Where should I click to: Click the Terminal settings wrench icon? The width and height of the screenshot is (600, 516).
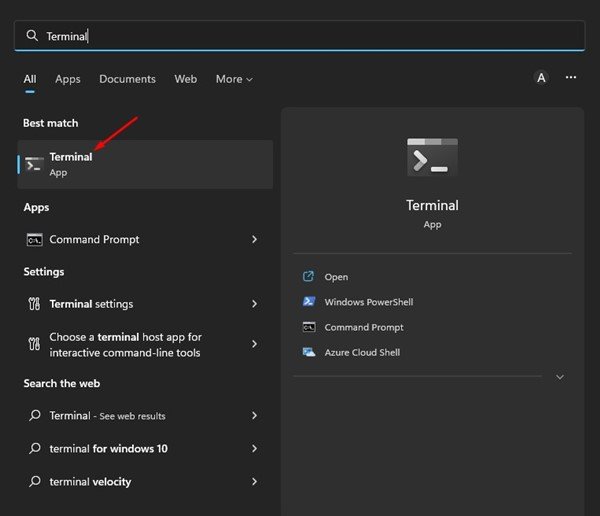point(34,304)
